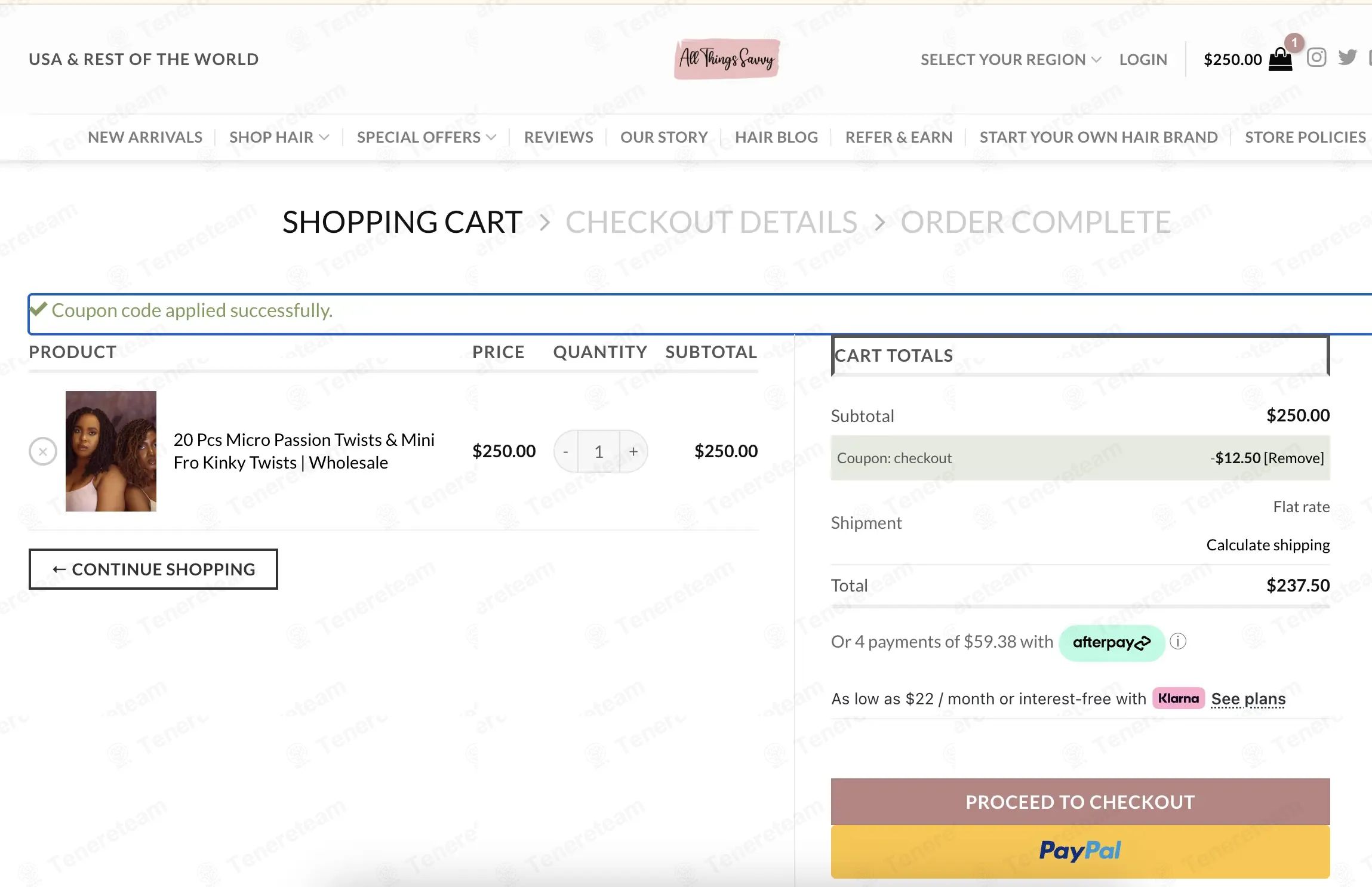Click the Klarna badge
Image resolution: width=1372 pixels, height=887 pixels.
[1179, 698]
